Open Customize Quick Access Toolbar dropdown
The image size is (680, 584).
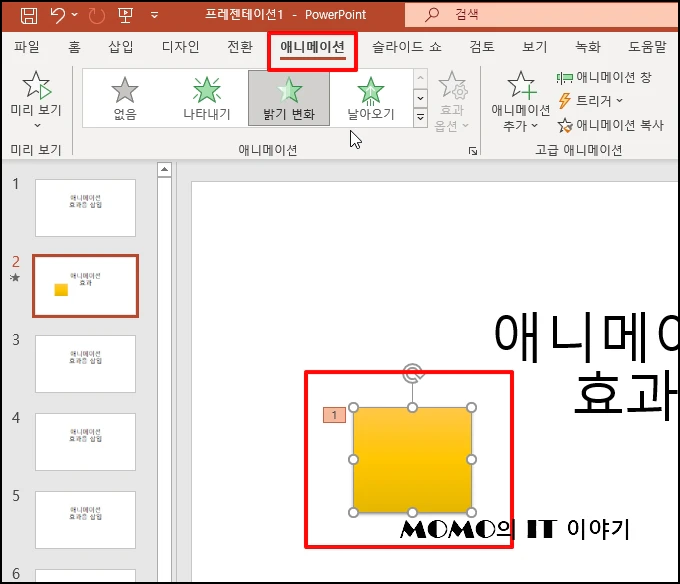(154, 15)
